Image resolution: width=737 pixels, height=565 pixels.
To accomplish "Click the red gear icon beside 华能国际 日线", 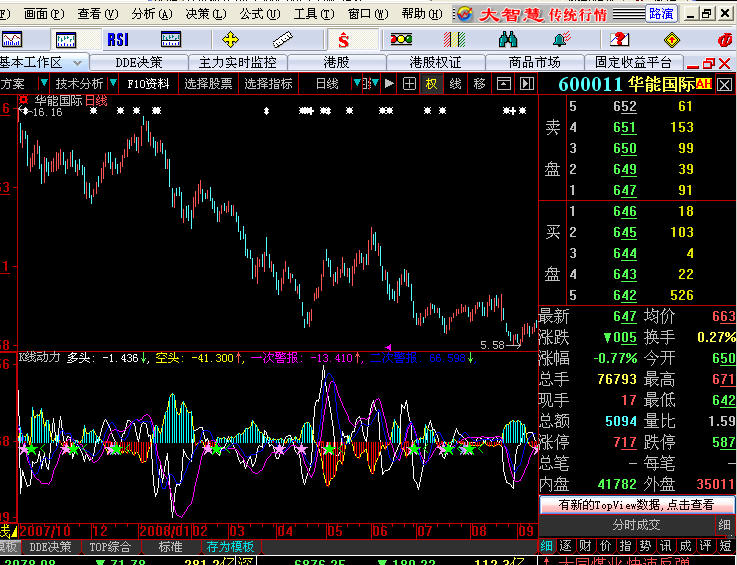I will [x=24, y=100].
